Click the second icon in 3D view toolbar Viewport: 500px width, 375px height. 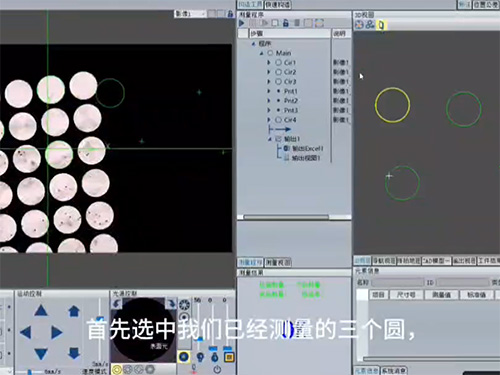[370, 25]
